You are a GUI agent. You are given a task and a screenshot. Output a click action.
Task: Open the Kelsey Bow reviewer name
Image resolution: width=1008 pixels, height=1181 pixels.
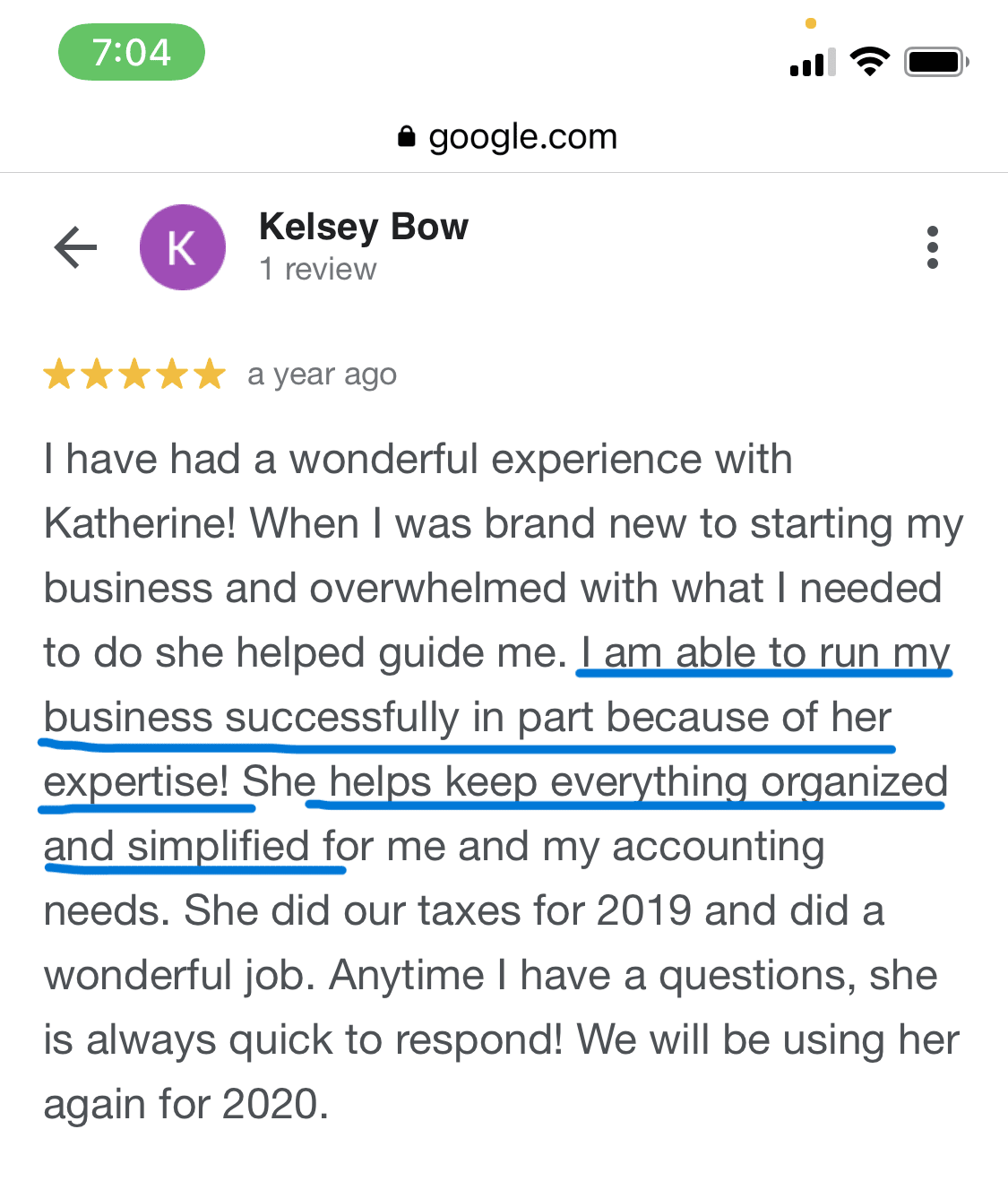[363, 227]
